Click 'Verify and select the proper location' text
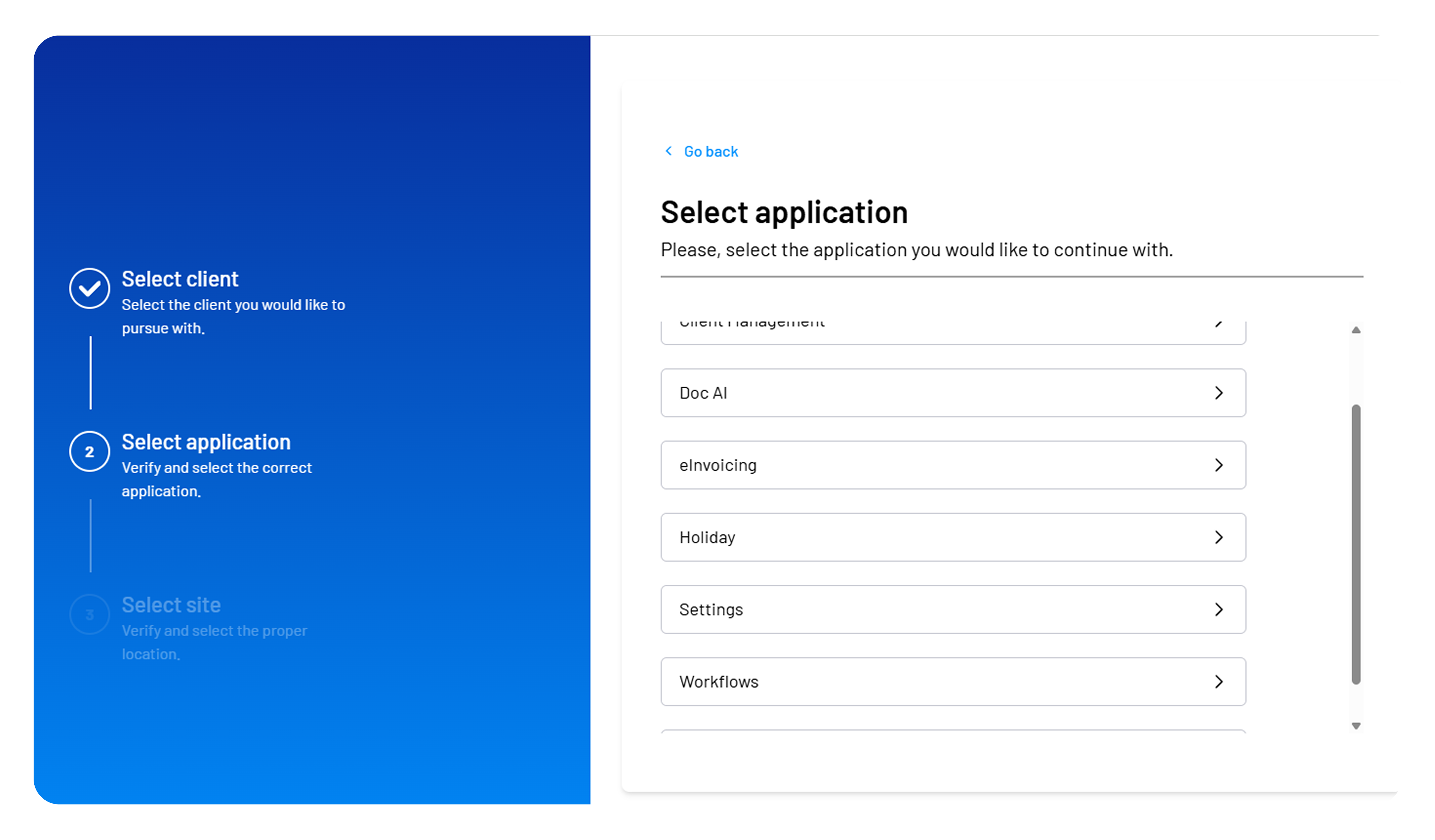This screenshot has width=1435, height=840. point(214,642)
